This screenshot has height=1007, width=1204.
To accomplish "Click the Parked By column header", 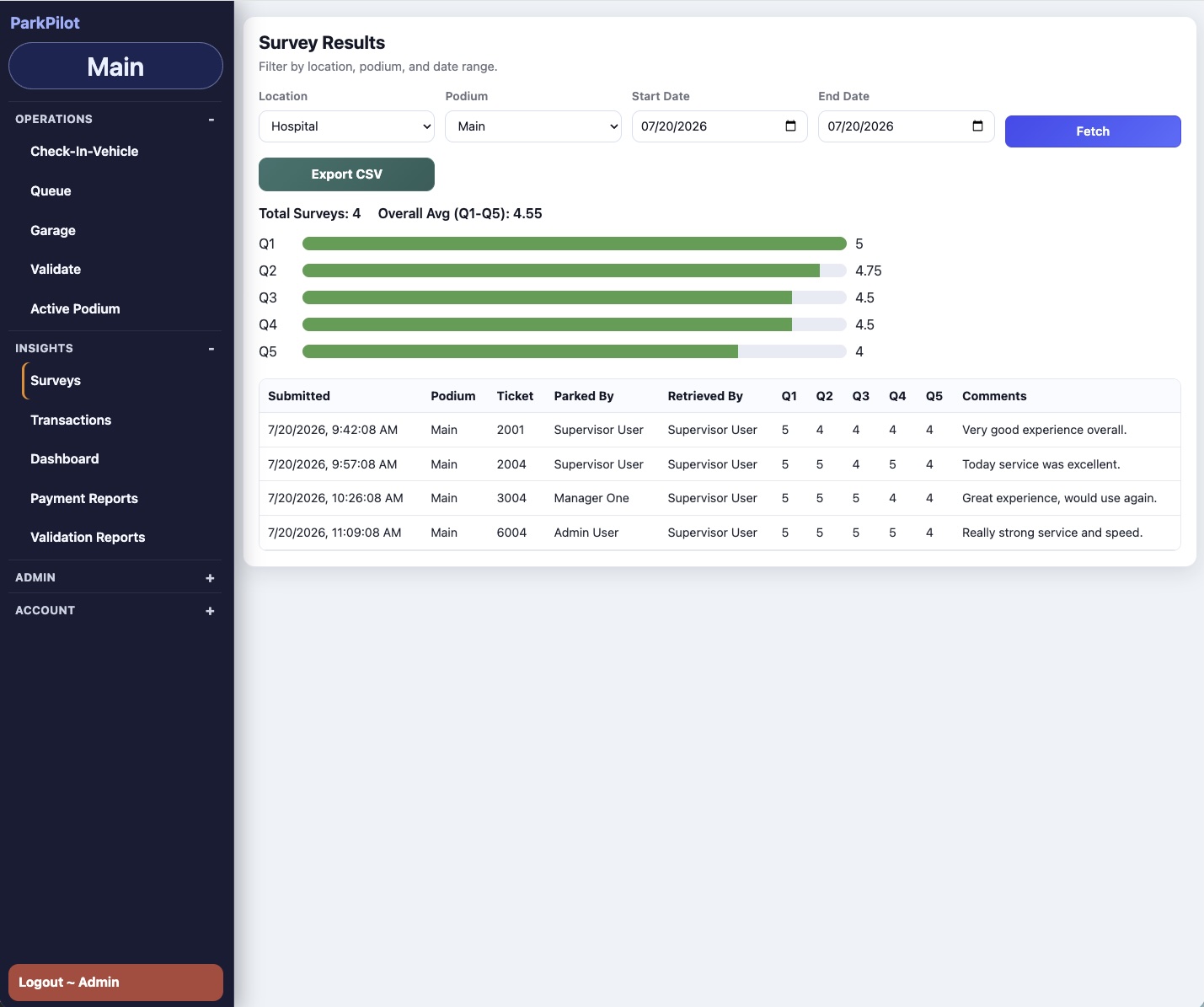I will point(584,396).
